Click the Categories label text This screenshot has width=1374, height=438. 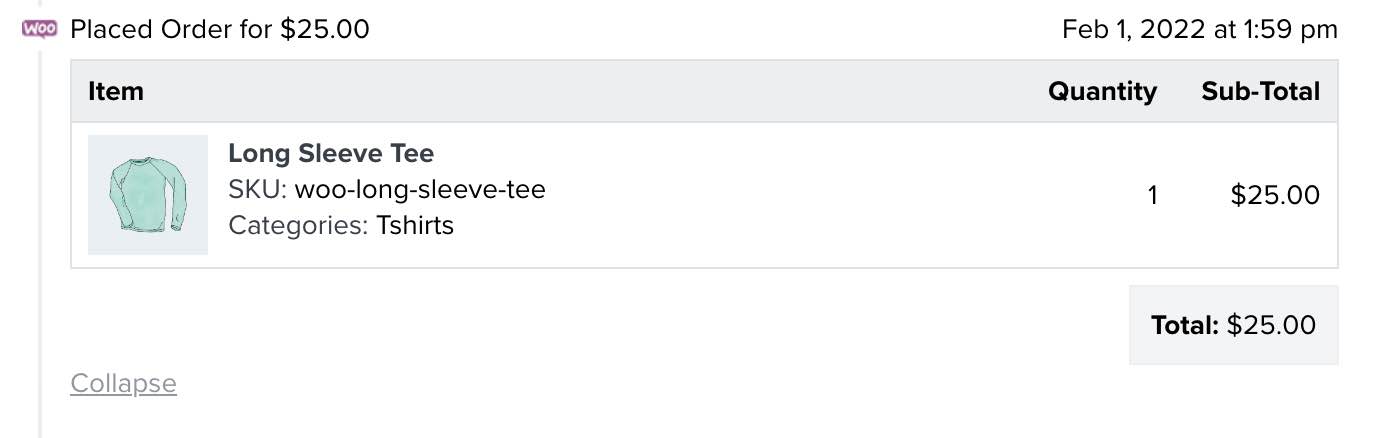pyautogui.click(x=298, y=225)
